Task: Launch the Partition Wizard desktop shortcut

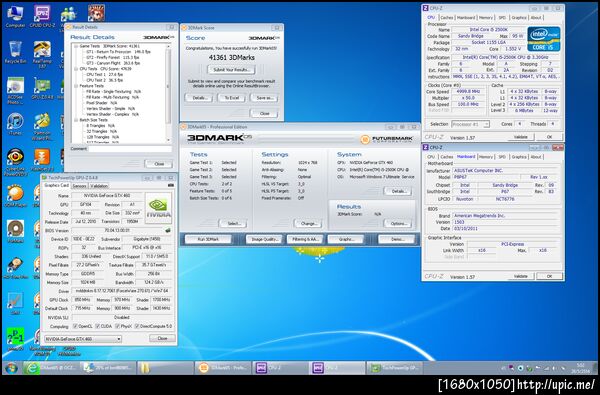Action: tap(42, 127)
